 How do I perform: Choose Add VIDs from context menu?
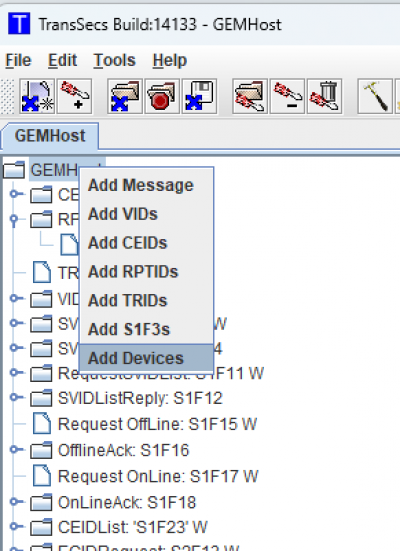147,214
